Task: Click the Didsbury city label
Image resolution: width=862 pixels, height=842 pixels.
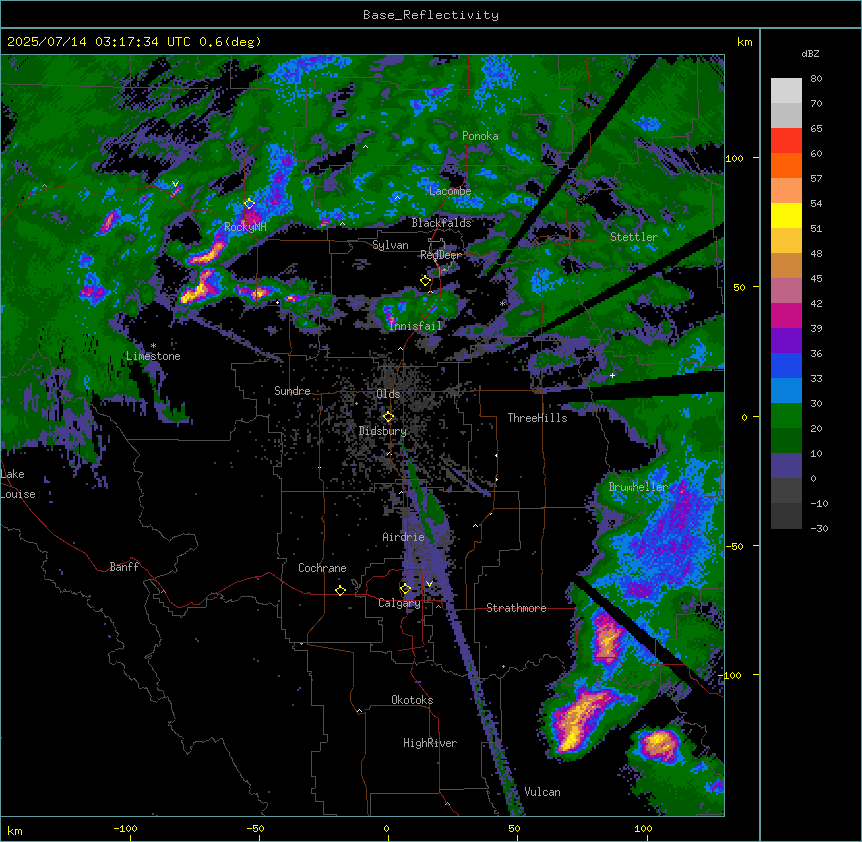Action: click(x=383, y=431)
